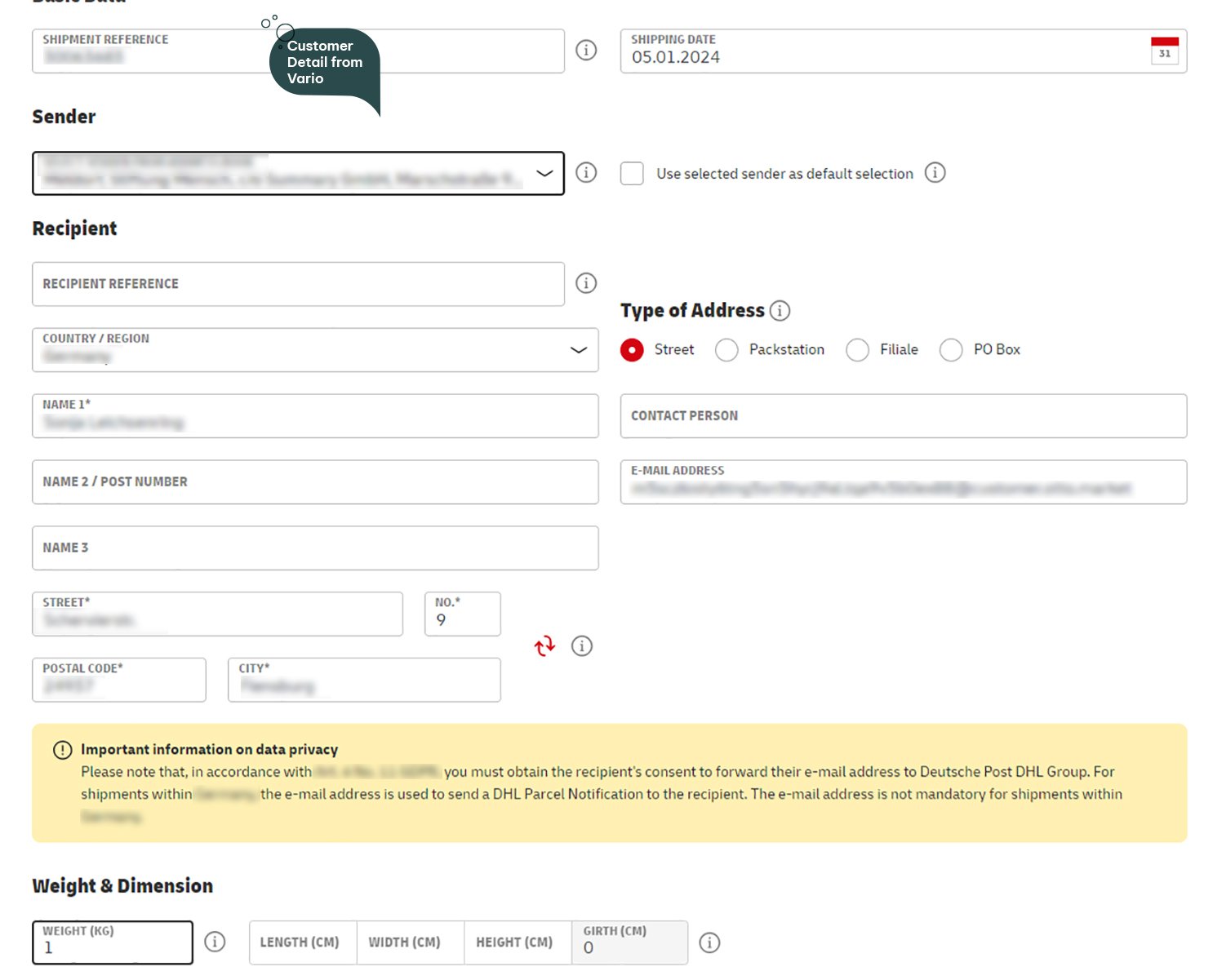This screenshot has height=980, width=1213.
Task: Expand the Sender dropdown list
Action: [x=544, y=173]
